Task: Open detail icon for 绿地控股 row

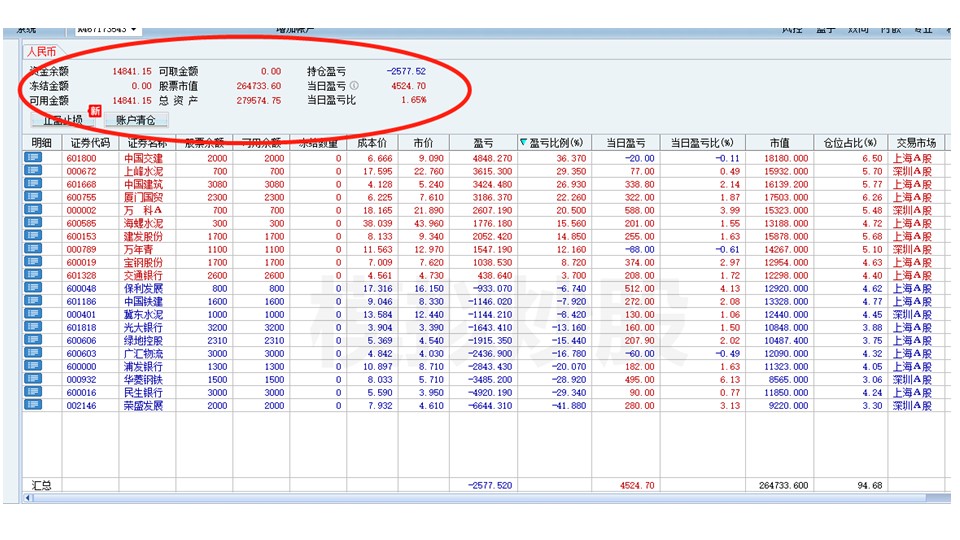Action: [33, 340]
